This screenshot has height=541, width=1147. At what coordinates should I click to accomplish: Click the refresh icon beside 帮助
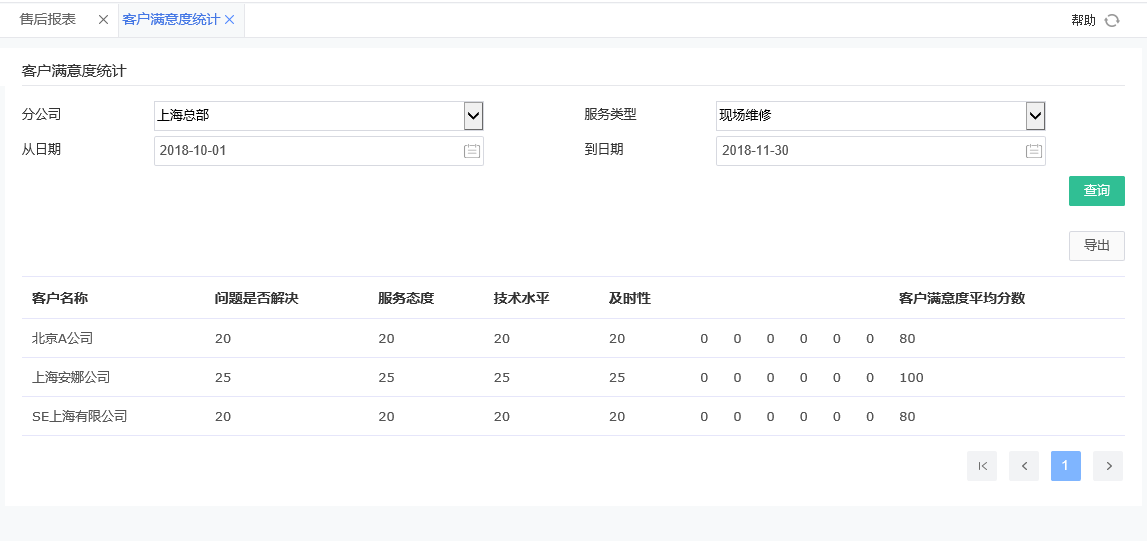(1111, 20)
